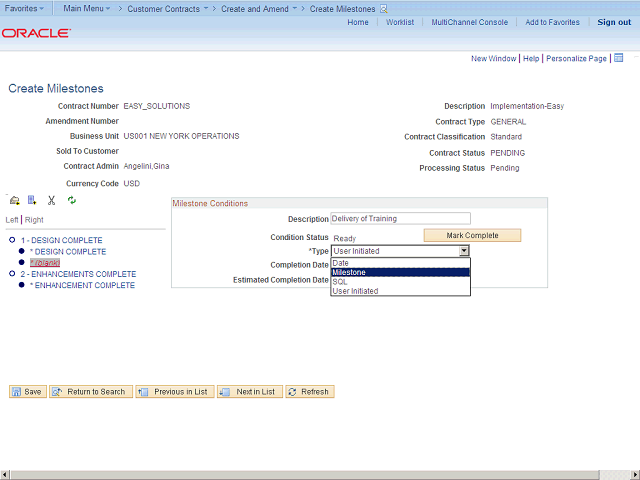Open page in New Window
Screen dimensions: 640x480
tap(493, 58)
